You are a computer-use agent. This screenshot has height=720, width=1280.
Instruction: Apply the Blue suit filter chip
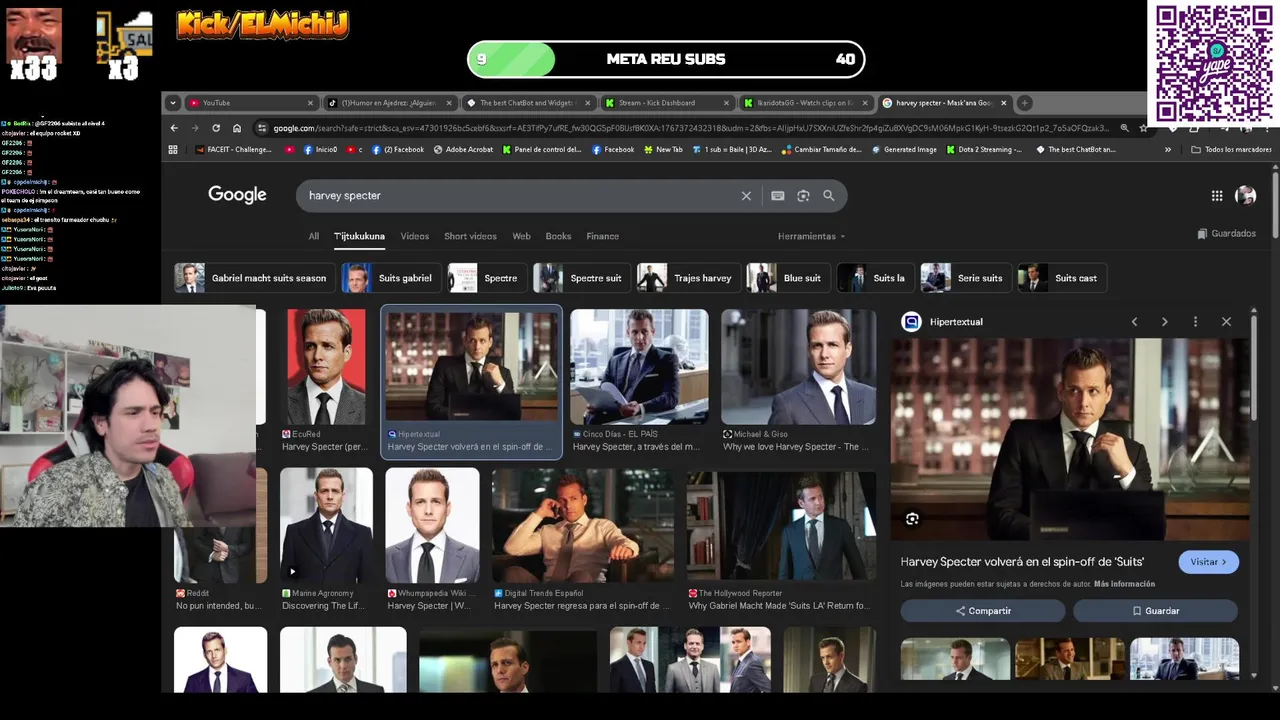pyautogui.click(x=788, y=278)
